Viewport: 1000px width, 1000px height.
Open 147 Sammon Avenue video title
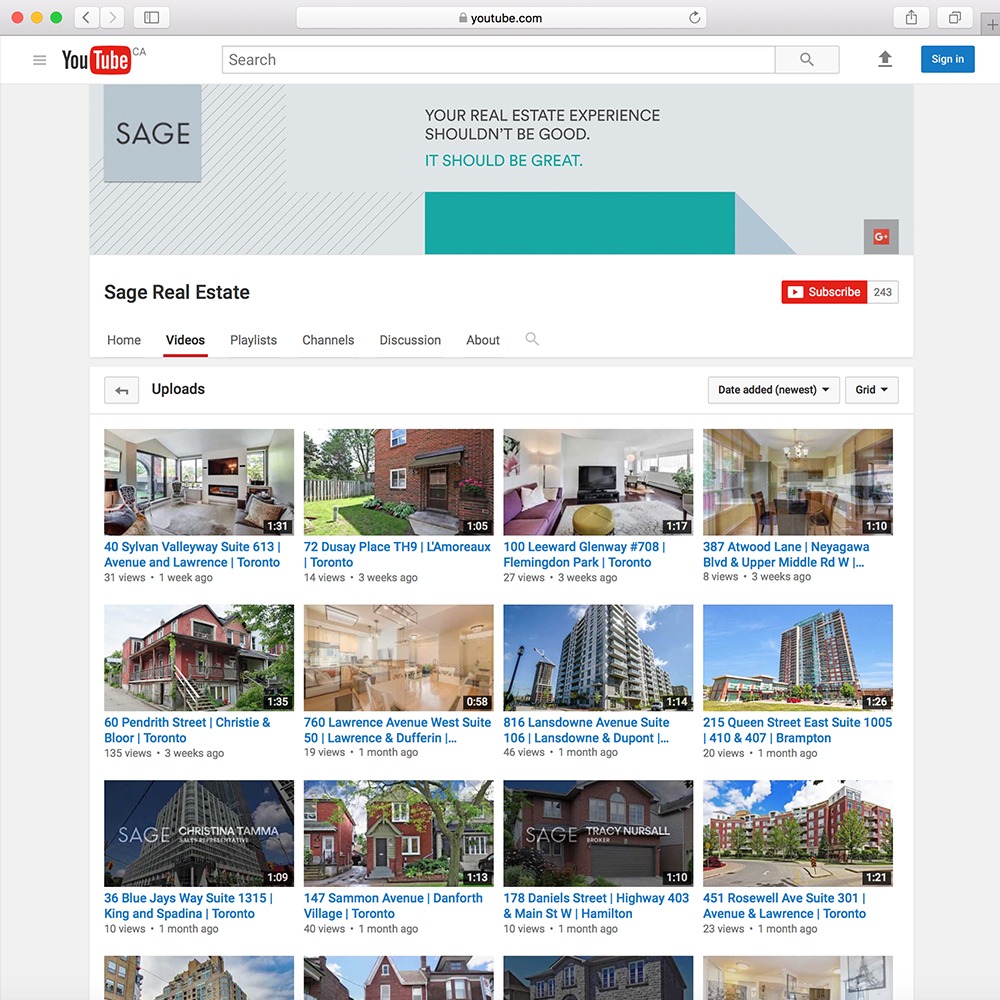(393, 906)
